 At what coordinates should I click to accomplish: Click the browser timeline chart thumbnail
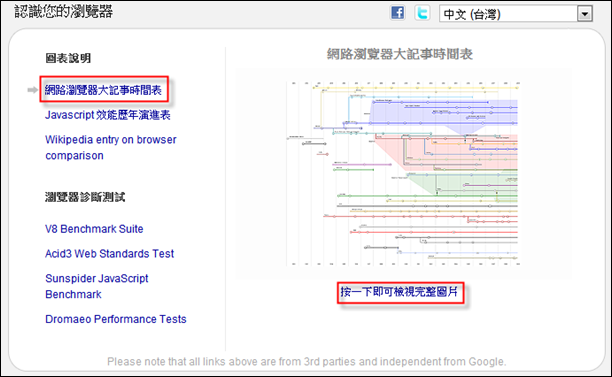[x=403, y=174]
